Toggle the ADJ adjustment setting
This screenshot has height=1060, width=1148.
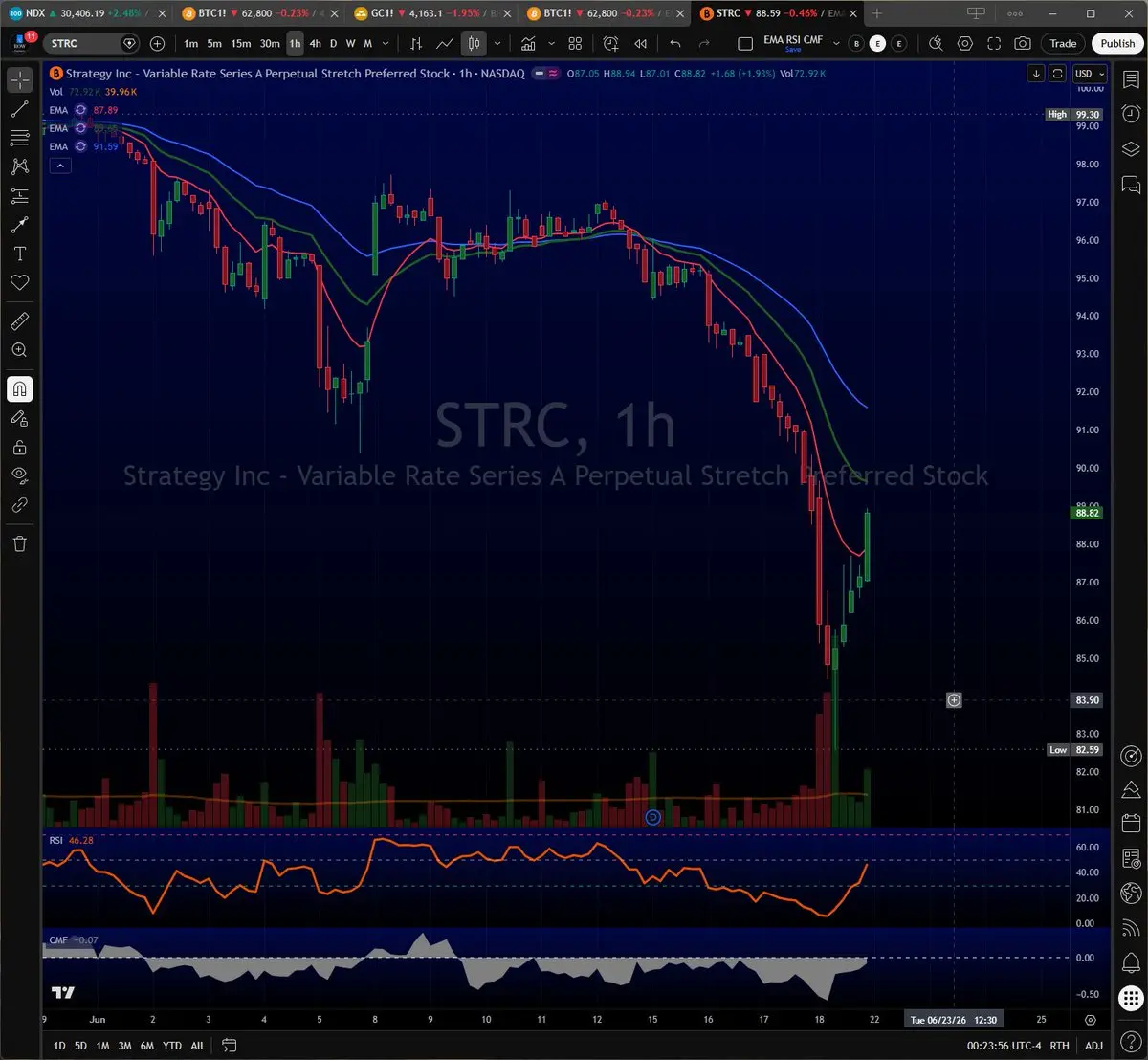tap(1093, 1046)
